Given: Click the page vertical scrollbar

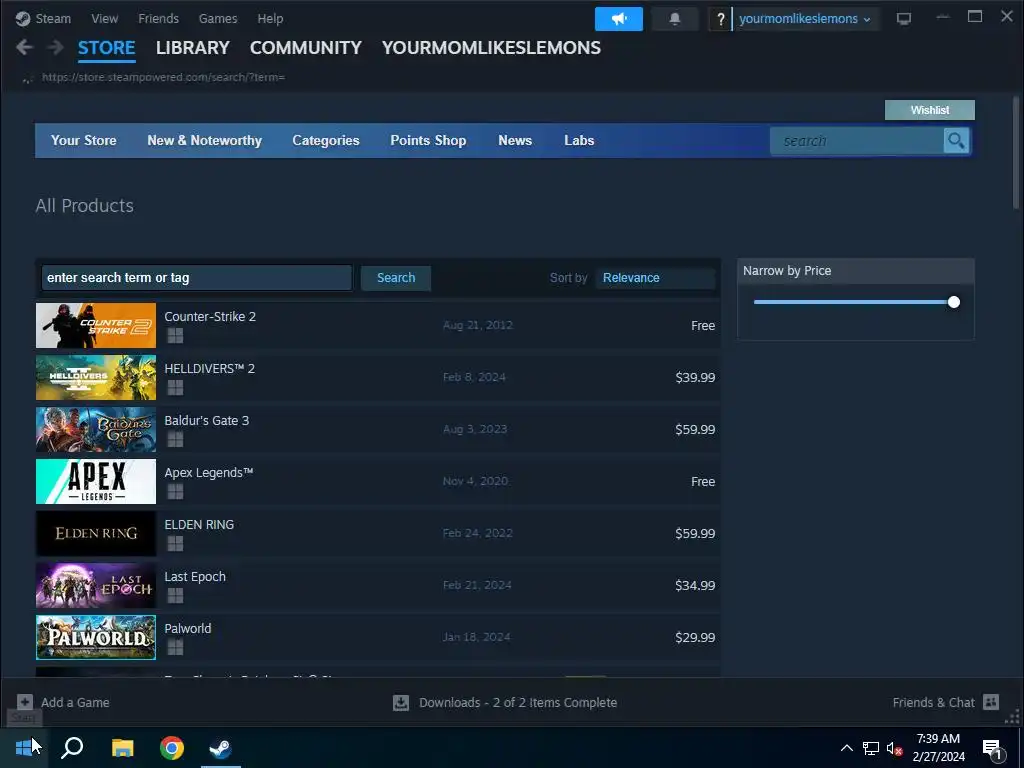Looking at the screenshot, I should point(1016,153).
